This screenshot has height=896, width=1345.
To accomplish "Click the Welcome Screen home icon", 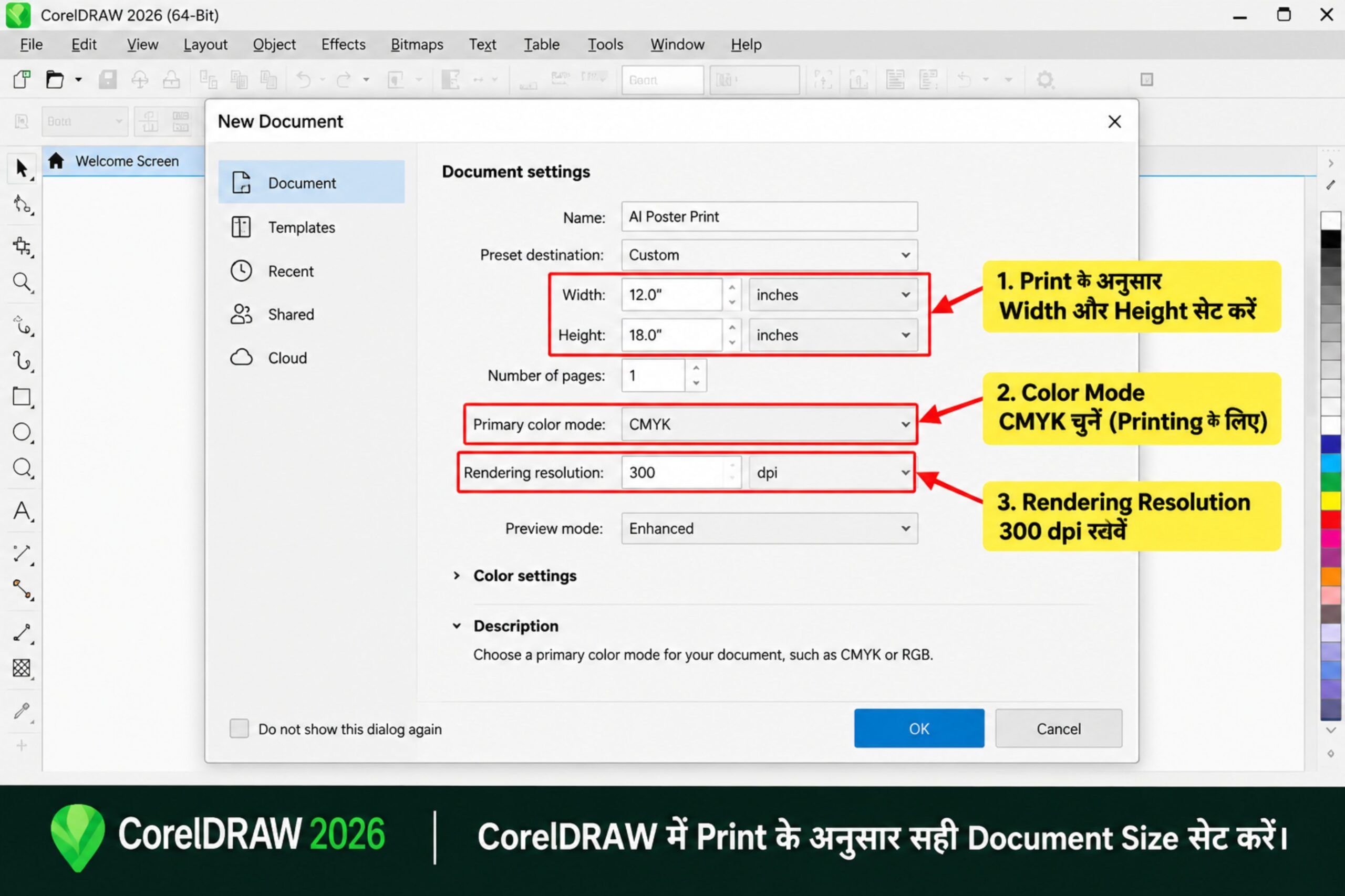I will click(56, 161).
